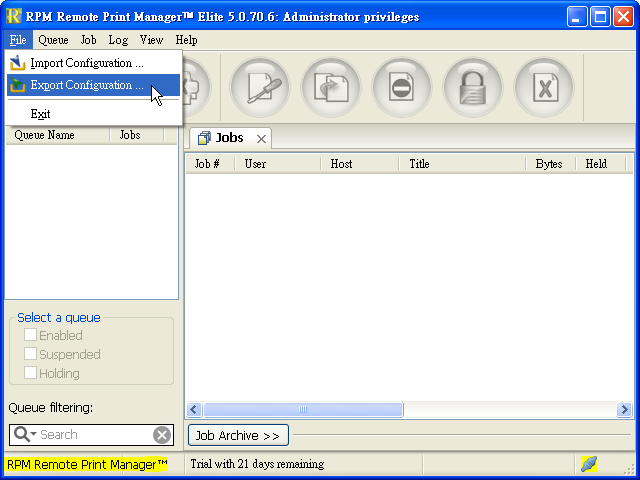Sort jobs by Host column

point(360,164)
